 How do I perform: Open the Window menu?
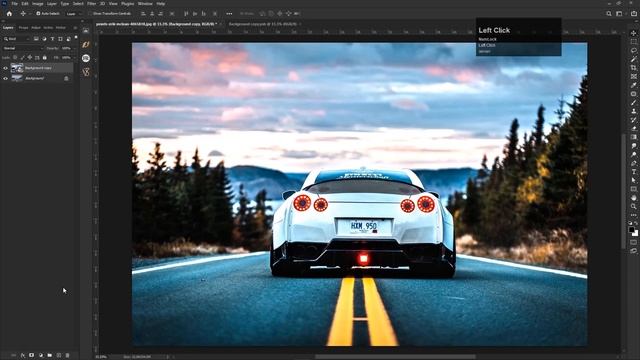click(145, 4)
